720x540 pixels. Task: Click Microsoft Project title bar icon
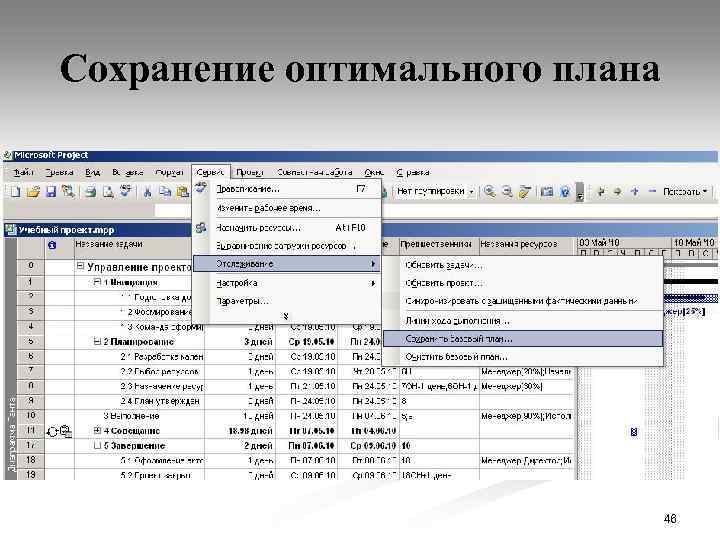tap(8, 155)
